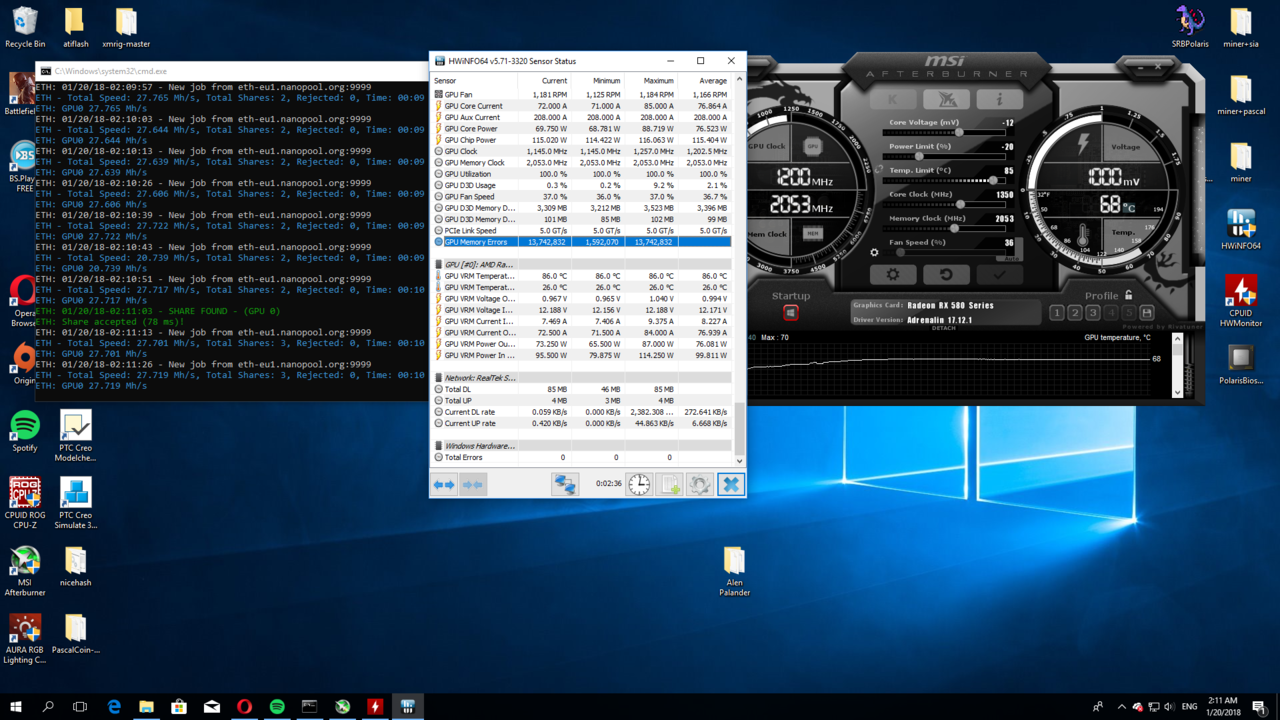Open xmrig-master desktop folder
The height and width of the screenshot is (720, 1280).
[126, 28]
